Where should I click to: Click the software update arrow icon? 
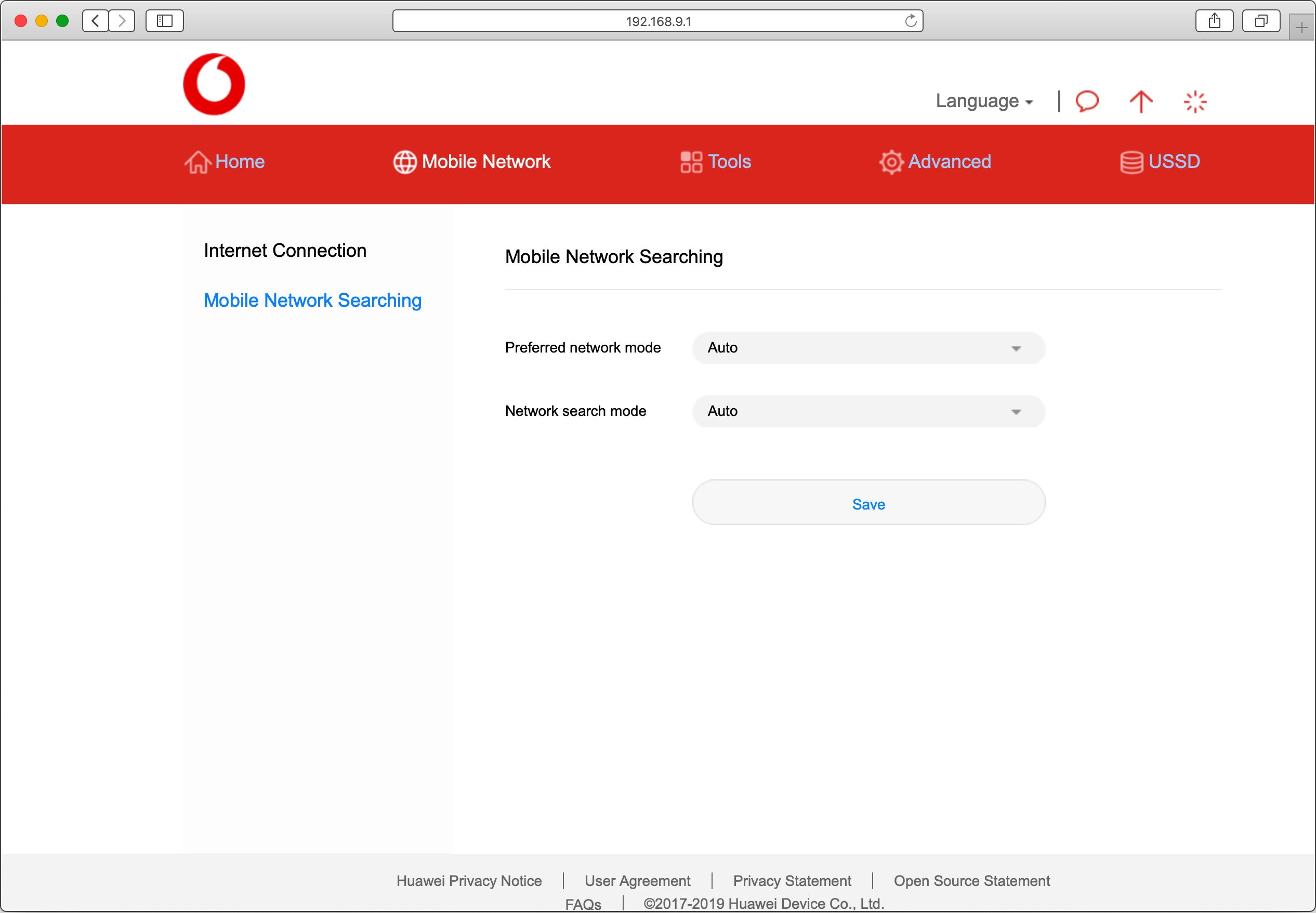click(1140, 101)
